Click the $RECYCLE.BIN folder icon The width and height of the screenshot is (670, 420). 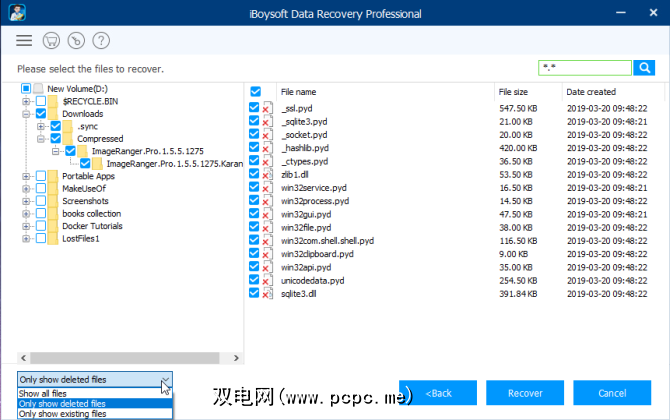(x=53, y=101)
